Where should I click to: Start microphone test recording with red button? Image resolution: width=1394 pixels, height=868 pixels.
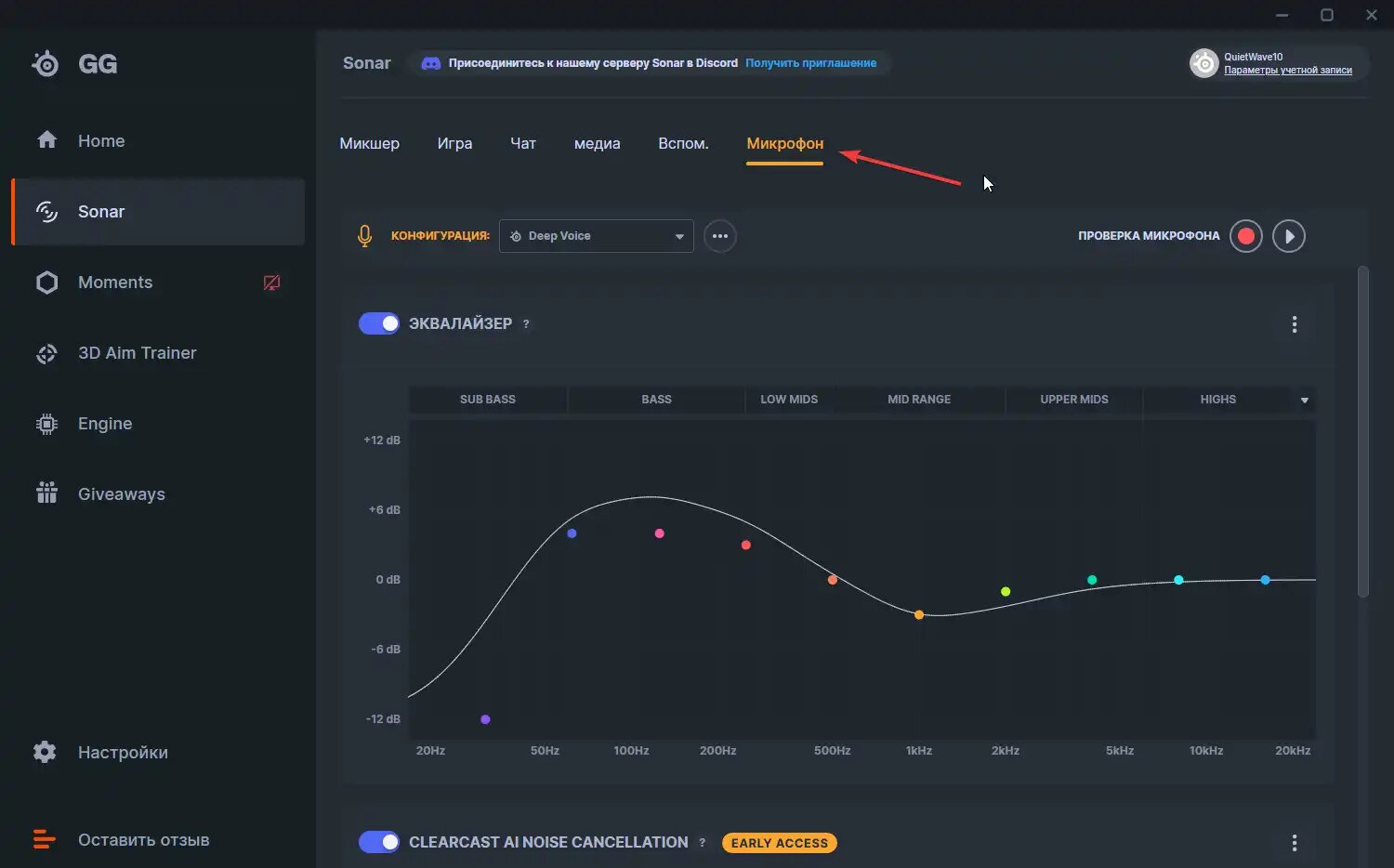[x=1246, y=236]
